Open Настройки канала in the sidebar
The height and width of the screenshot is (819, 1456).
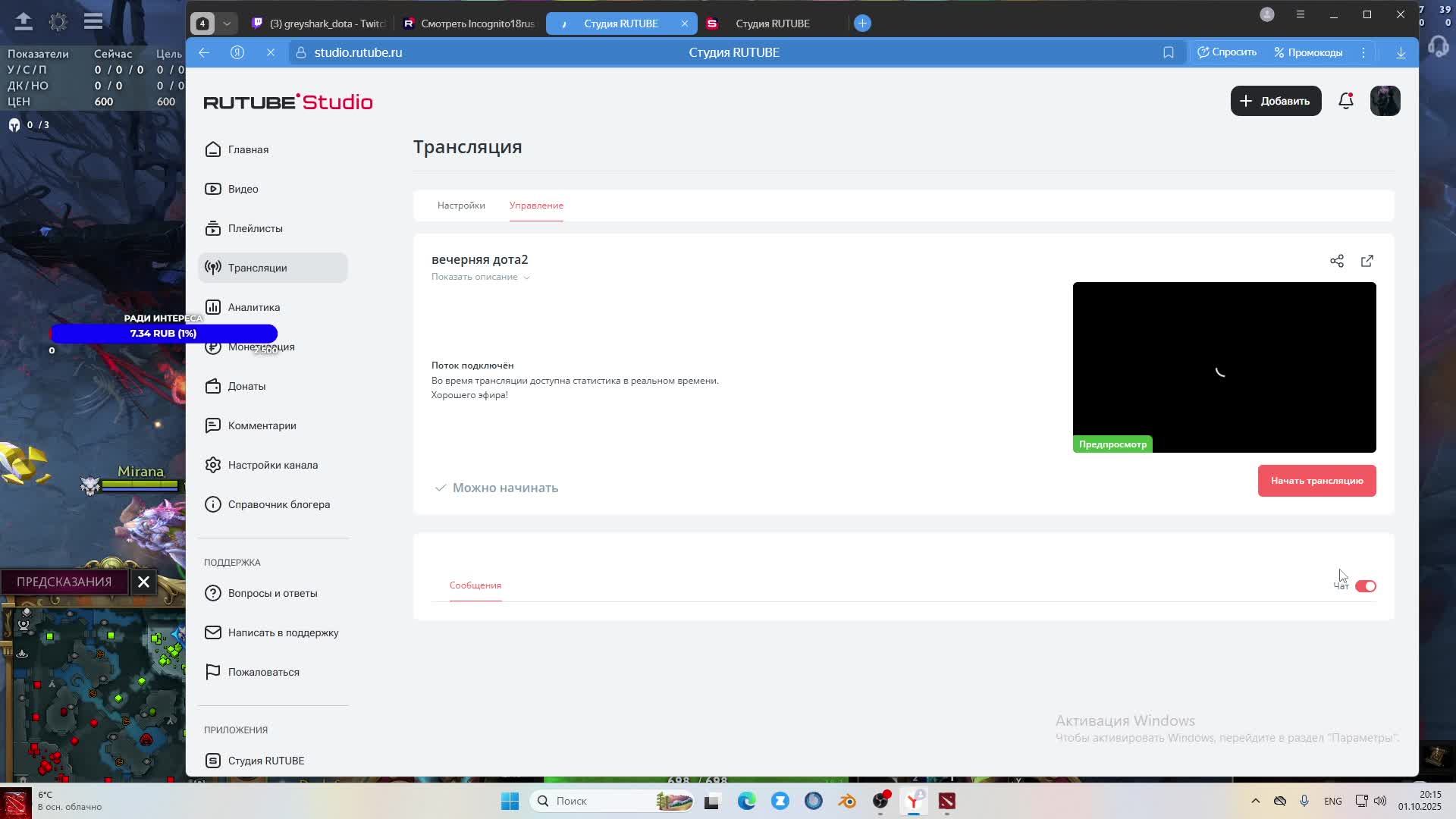[x=273, y=464]
